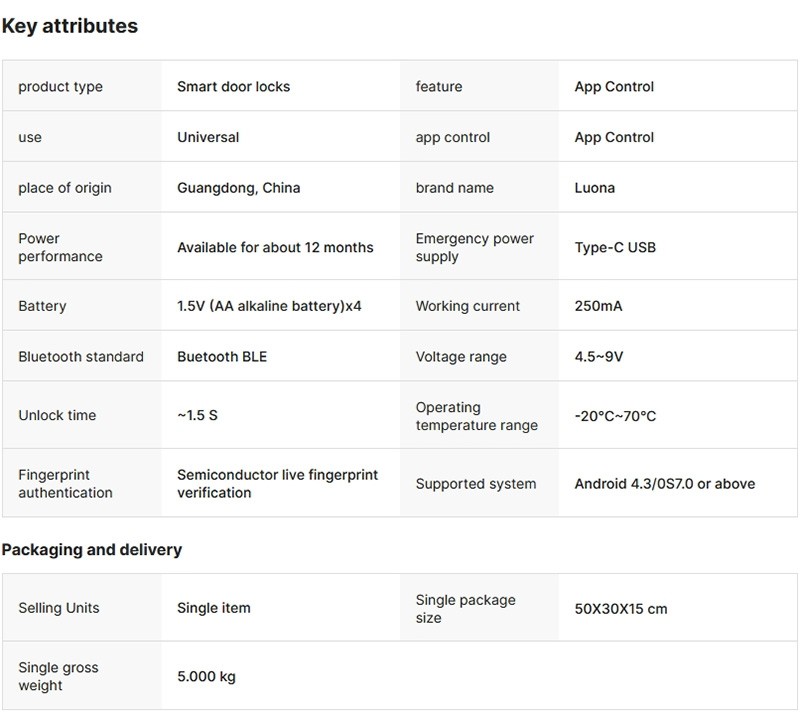Click the Supported system label

point(476,484)
